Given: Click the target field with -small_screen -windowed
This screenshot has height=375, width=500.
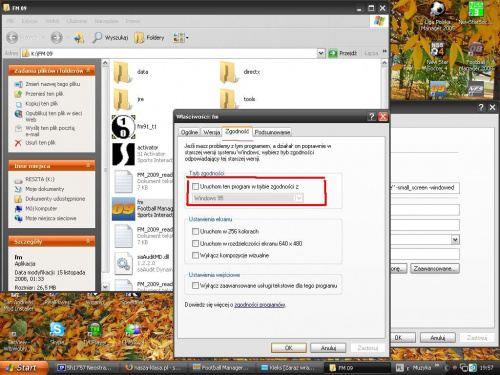Looking at the screenshot, I should (425, 188).
